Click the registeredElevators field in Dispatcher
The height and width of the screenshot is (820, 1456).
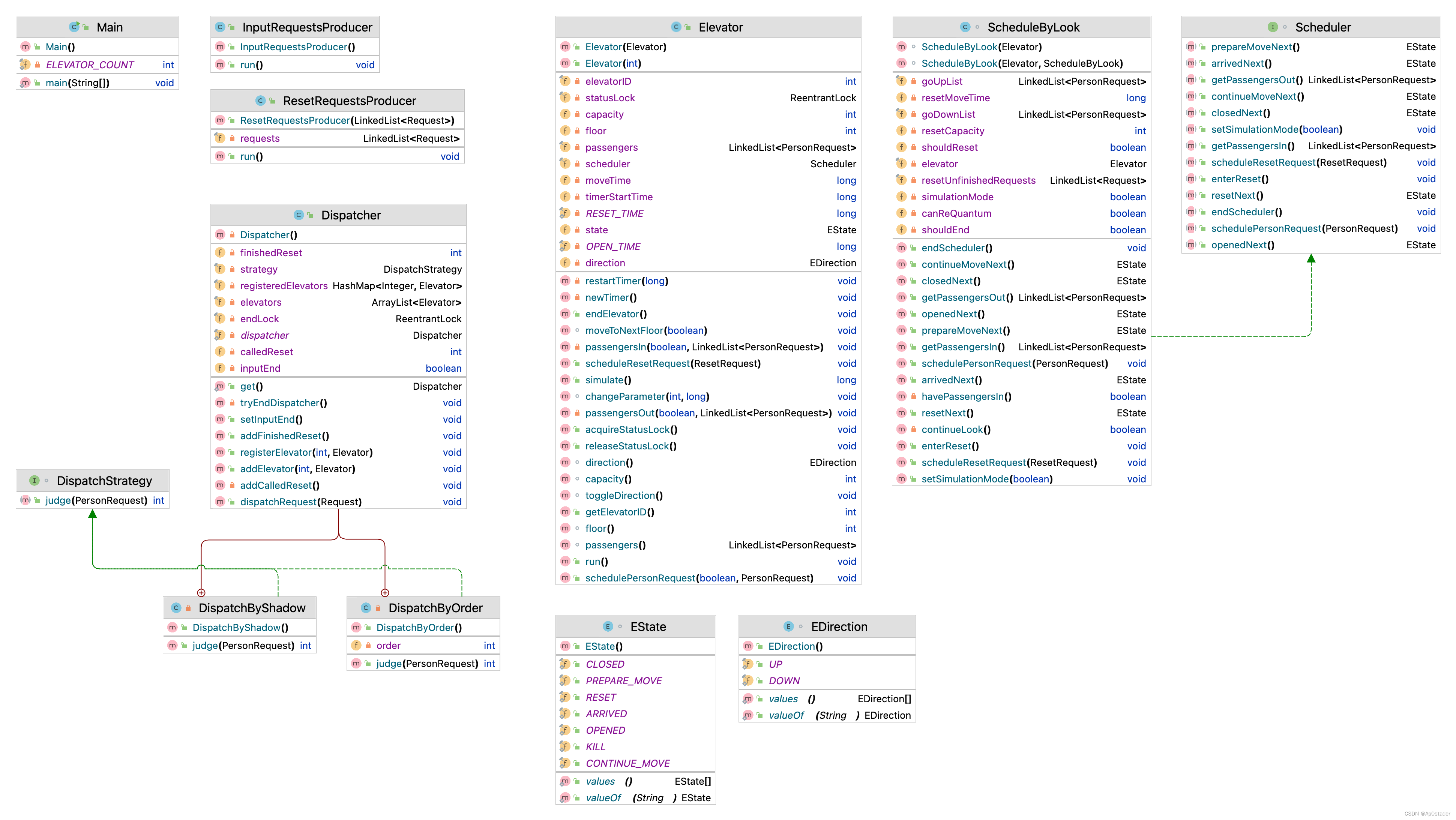pos(338,286)
